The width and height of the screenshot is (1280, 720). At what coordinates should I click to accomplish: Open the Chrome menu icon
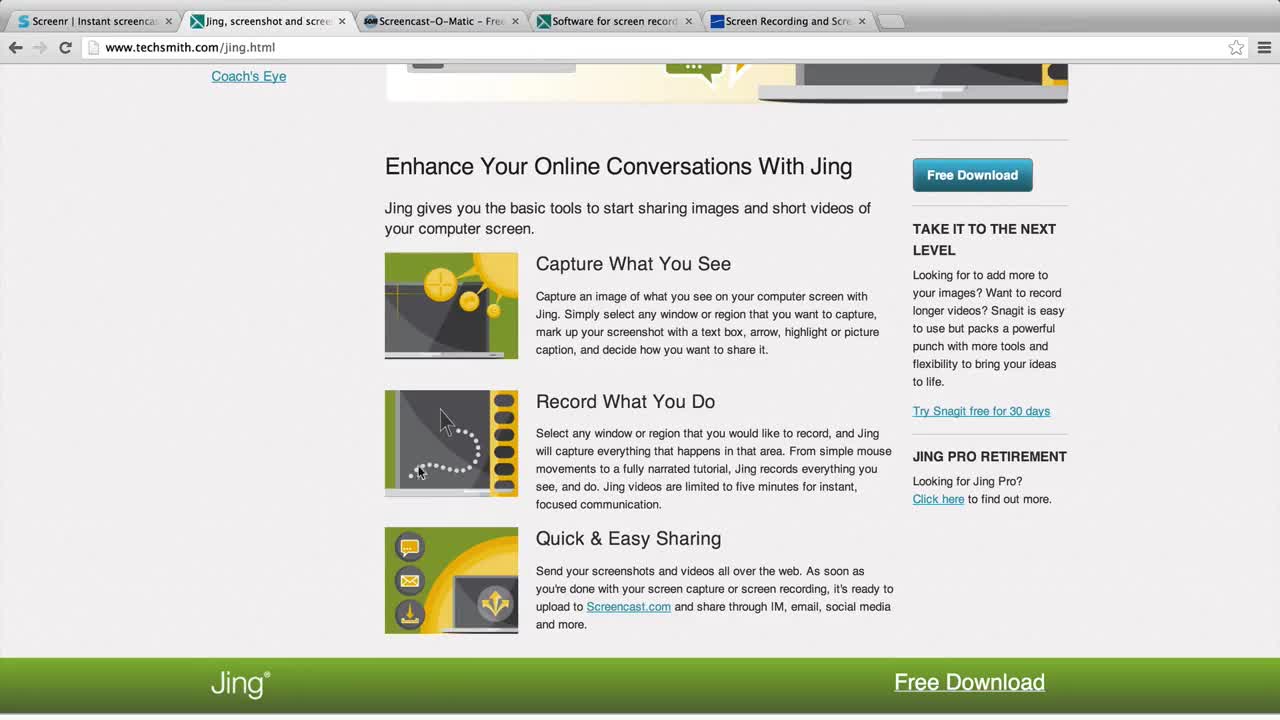click(x=1264, y=47)
